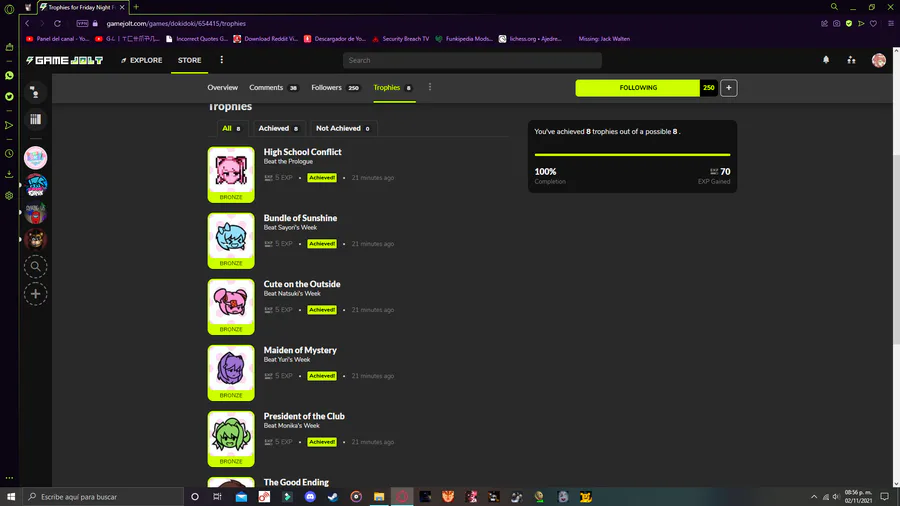Open the user avatar account menu
Screen dimensions: 900x506
(x=878, y=60)
